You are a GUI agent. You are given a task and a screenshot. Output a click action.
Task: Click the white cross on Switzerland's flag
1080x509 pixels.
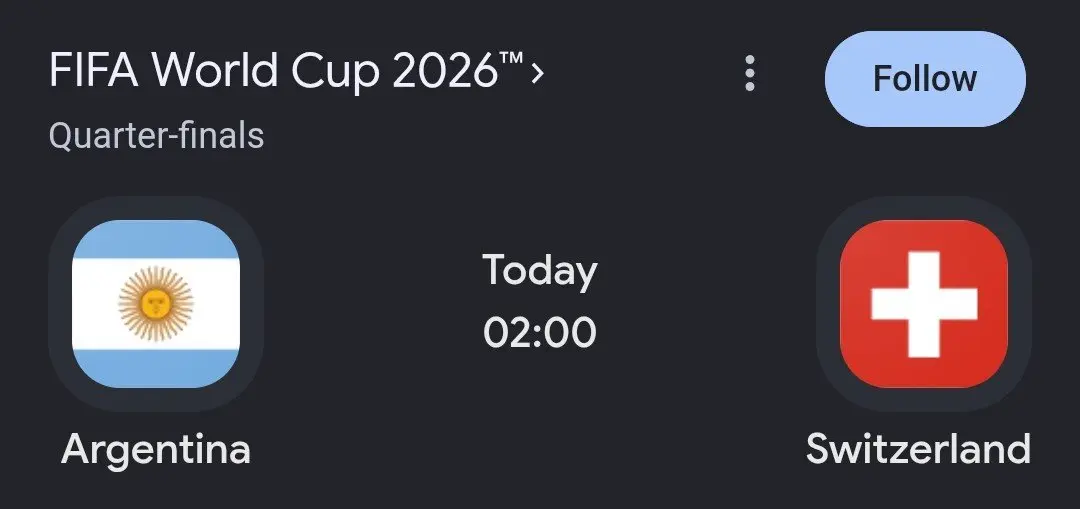924,304
